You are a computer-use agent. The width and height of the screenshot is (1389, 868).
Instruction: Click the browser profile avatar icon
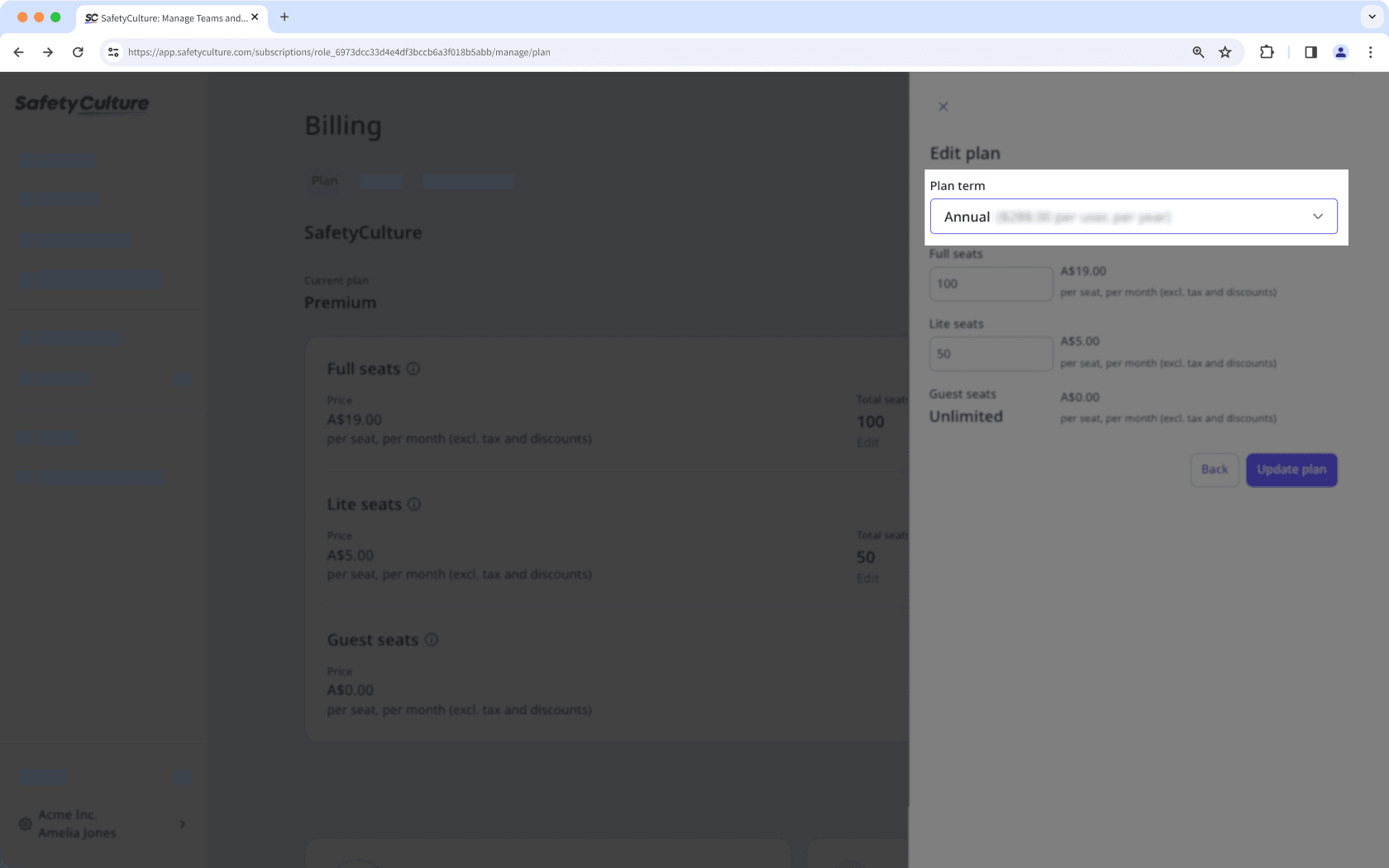point(1340,51)
